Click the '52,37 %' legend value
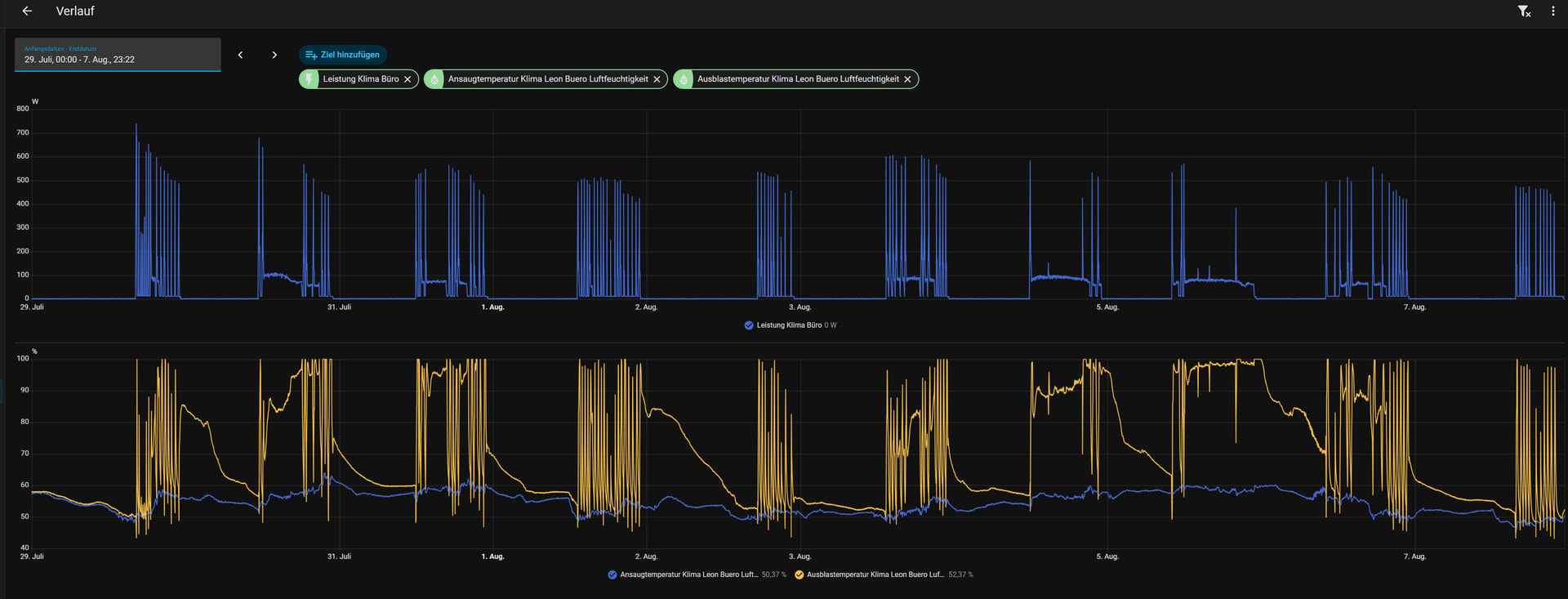 pos(960,574)
